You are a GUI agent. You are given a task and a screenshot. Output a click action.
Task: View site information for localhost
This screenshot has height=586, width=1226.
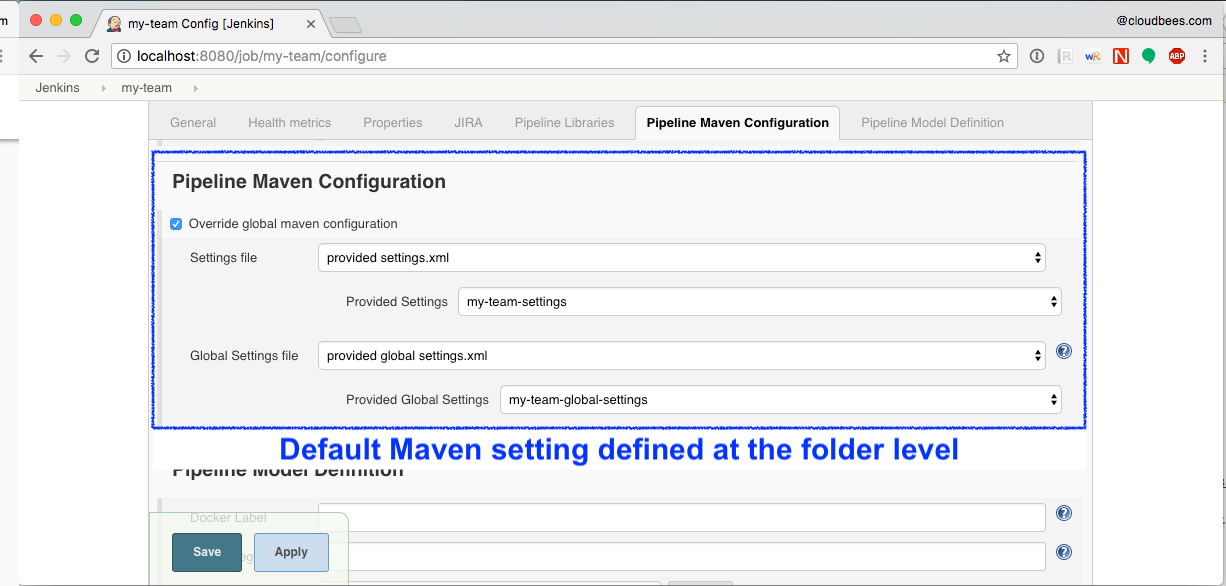125,56
